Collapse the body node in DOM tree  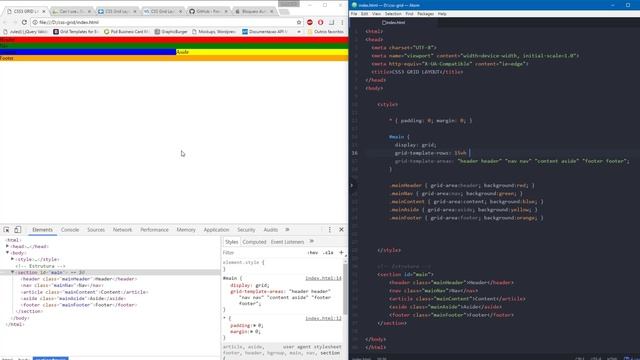pos(7,253)
